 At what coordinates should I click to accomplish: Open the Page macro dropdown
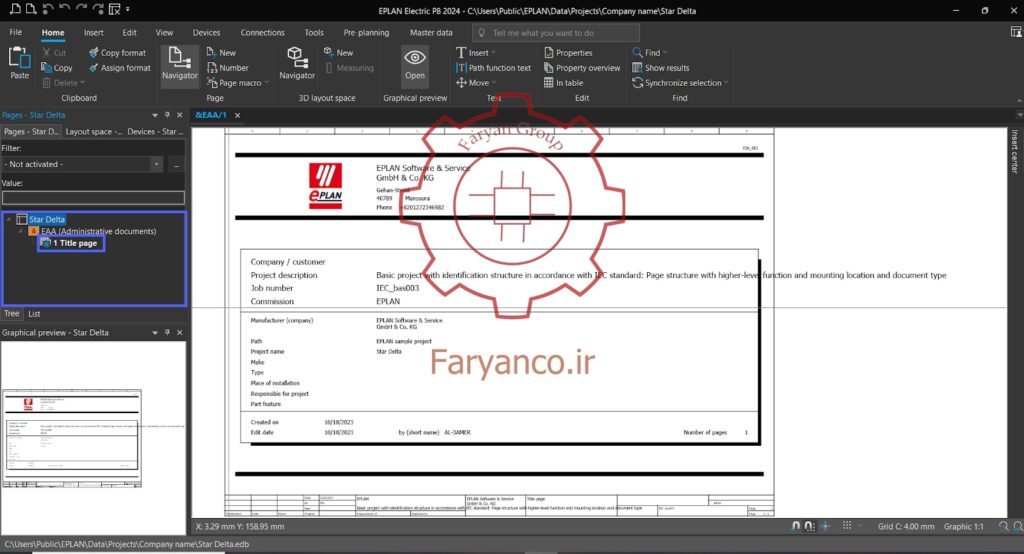point(266,83)
